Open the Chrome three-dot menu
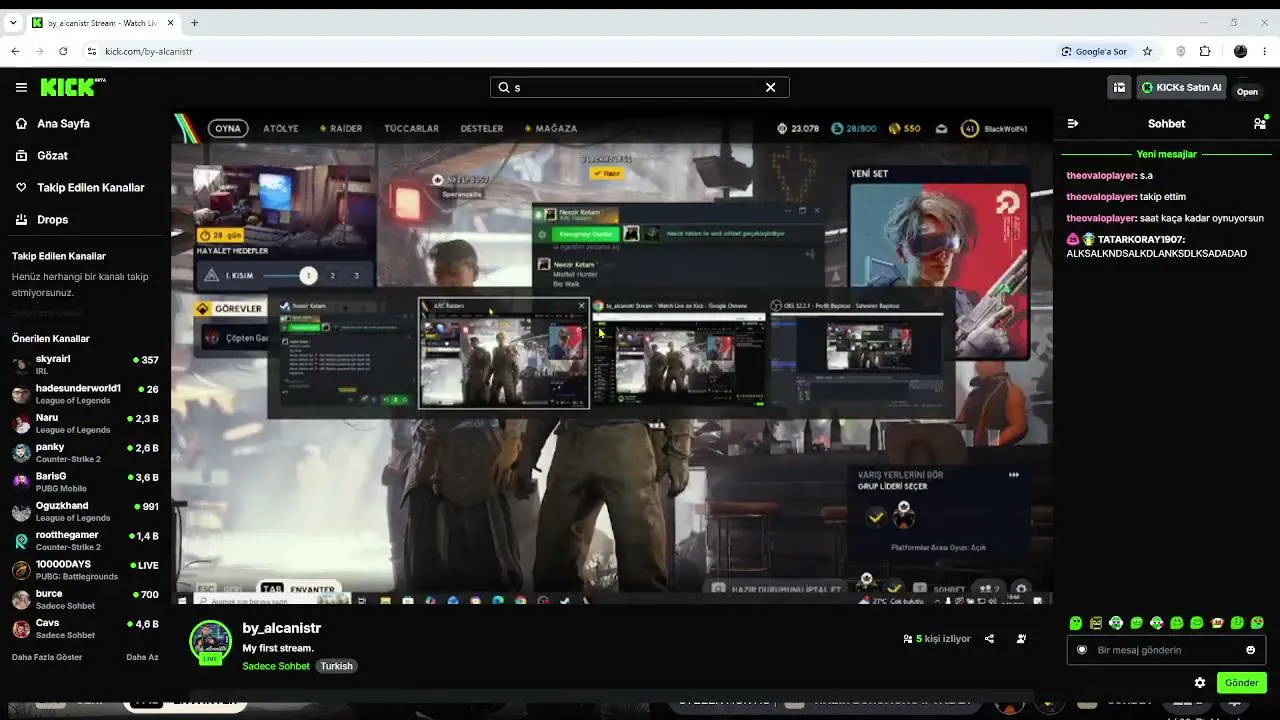The image size is (1280, 720). tap(1265, 51)
